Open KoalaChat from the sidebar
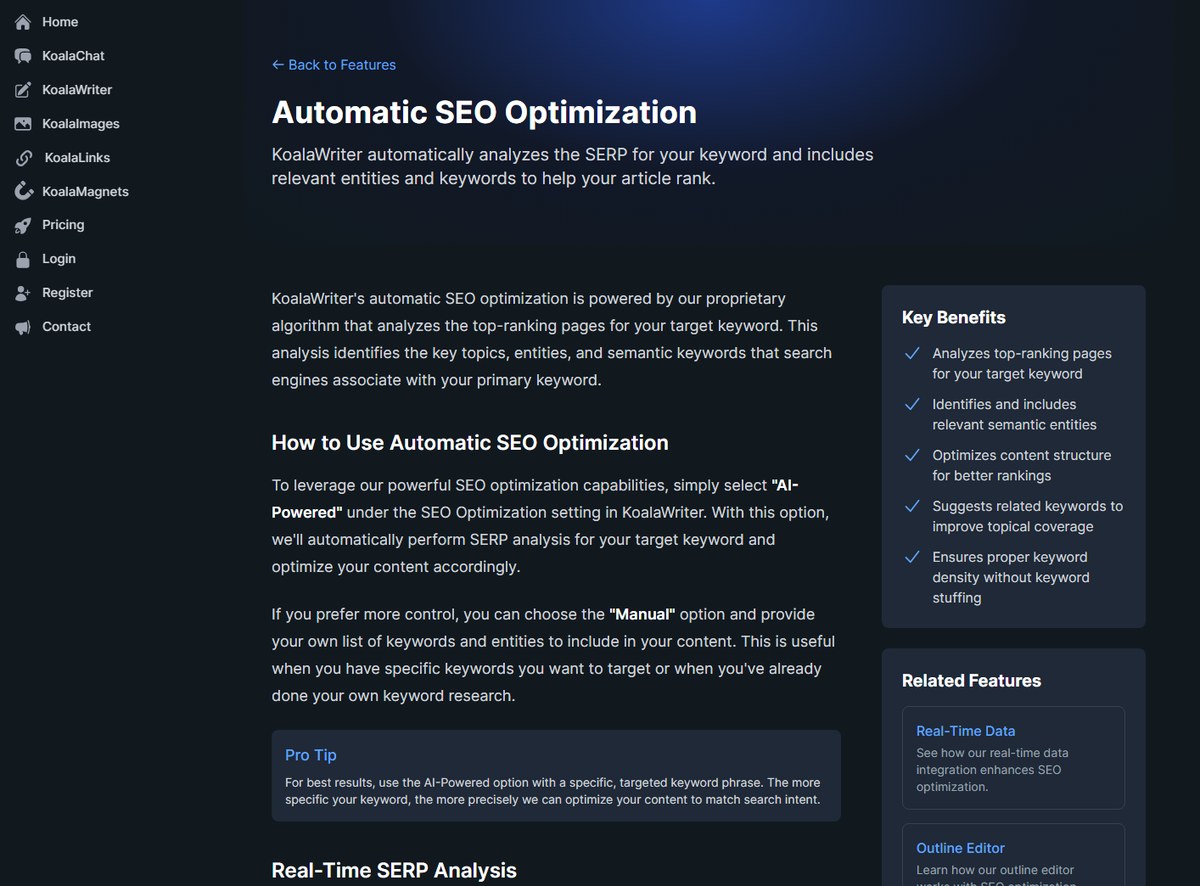The width and height of the screenshot is (1200, 886). click(73, 56)
